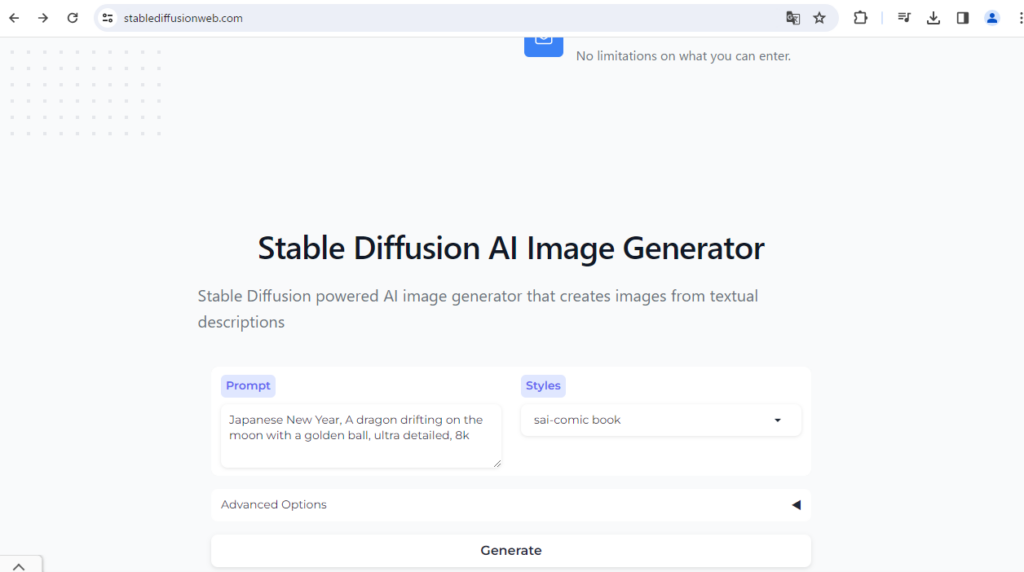Image resolution: width=1024 pixels, height=572 pixels.
Task: Open the browser downloads icon
Action: [933, 18]
